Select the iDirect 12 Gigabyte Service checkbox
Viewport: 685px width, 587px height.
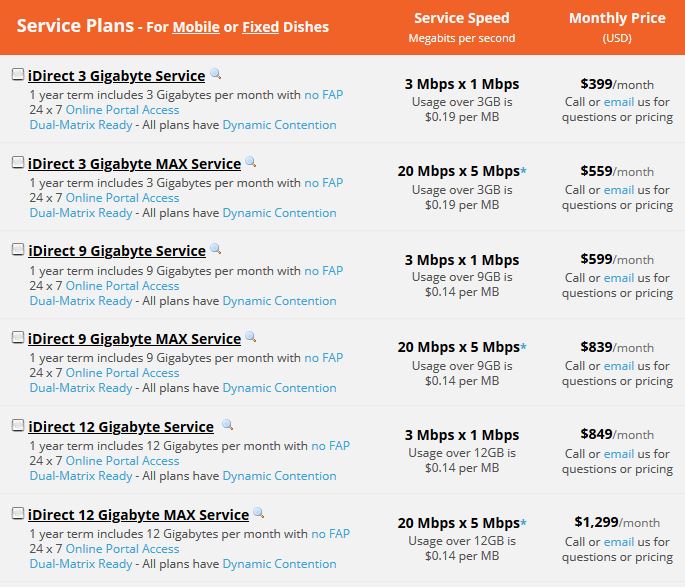tap(17, 425)
